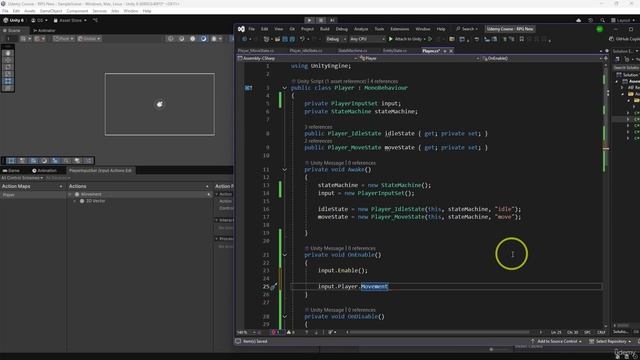The image size is (640, 360).
Task: Open the Player_IdleState.cs tab
Action: (306, 51)
